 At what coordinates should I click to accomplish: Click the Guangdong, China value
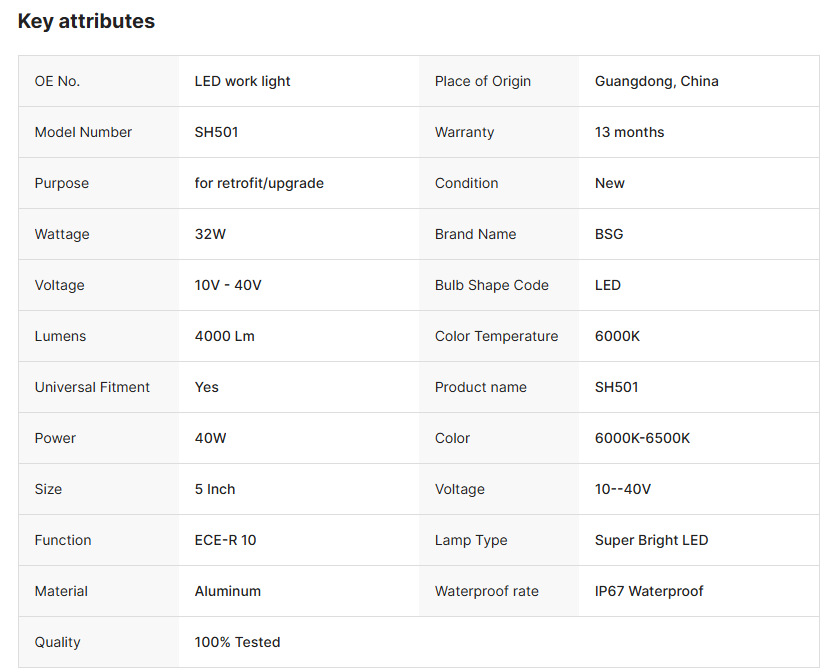(x=656, y=81)
